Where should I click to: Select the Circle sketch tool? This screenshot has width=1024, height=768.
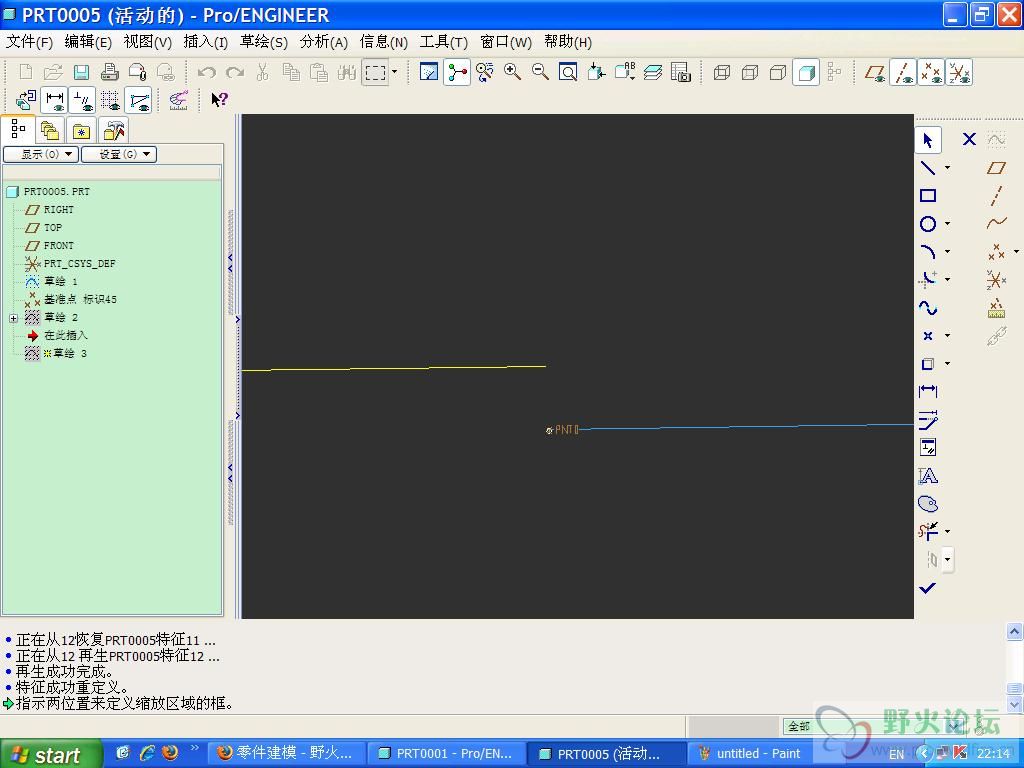pos(927,224)
